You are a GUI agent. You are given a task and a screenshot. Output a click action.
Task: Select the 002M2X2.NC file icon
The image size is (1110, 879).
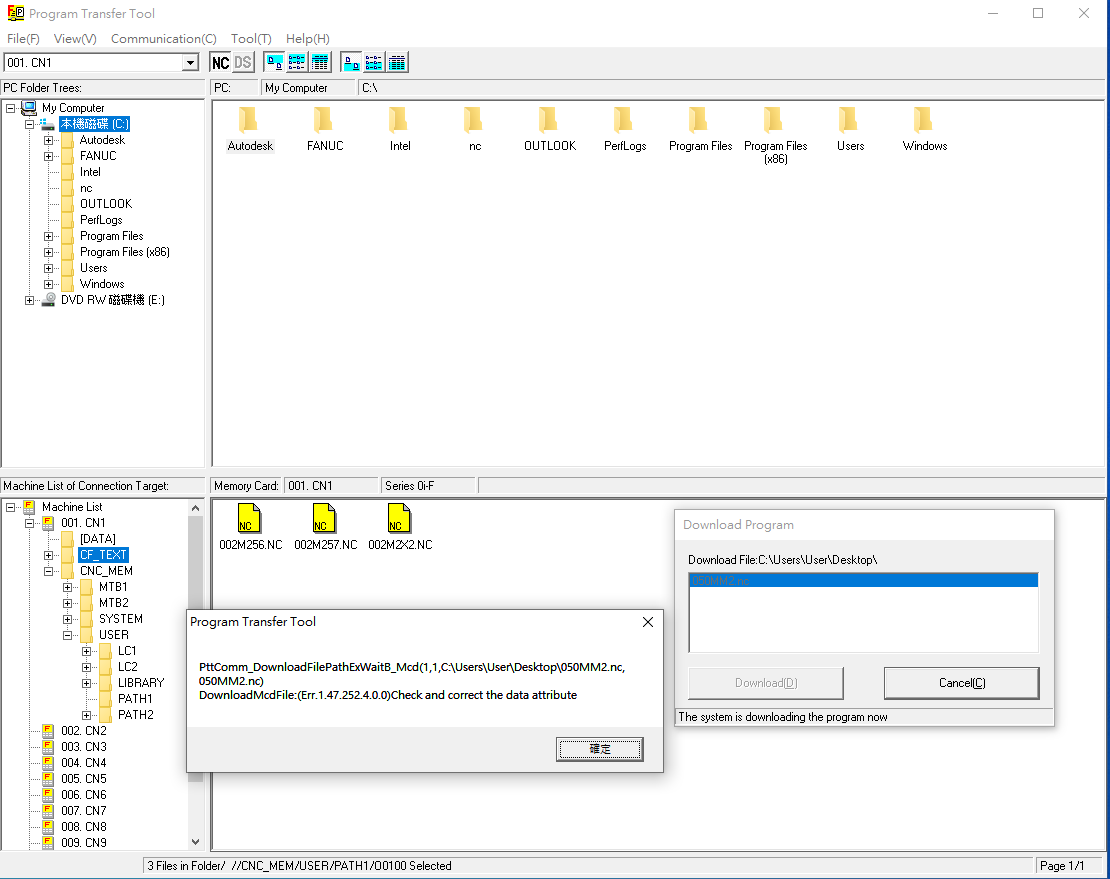[x=399, y=519]
